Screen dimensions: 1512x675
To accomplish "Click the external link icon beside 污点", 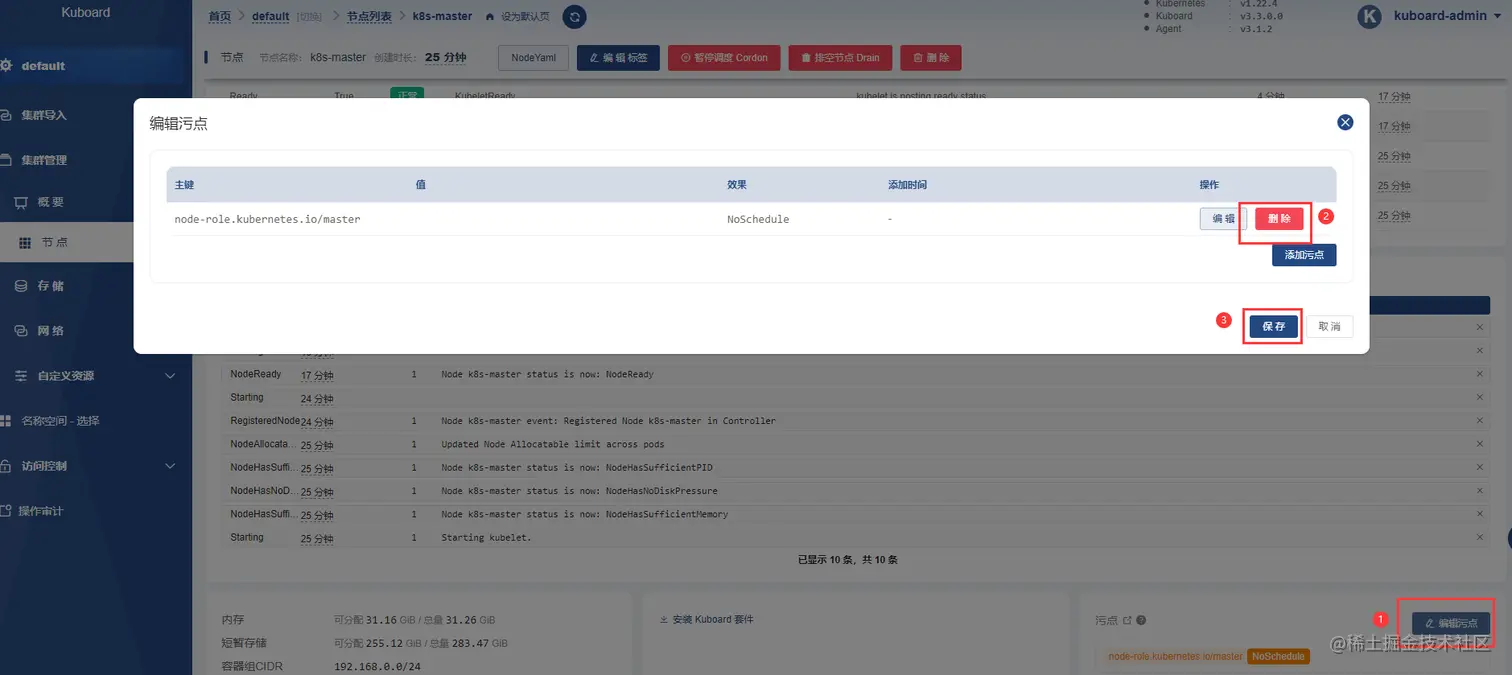I will point(1126,621).
